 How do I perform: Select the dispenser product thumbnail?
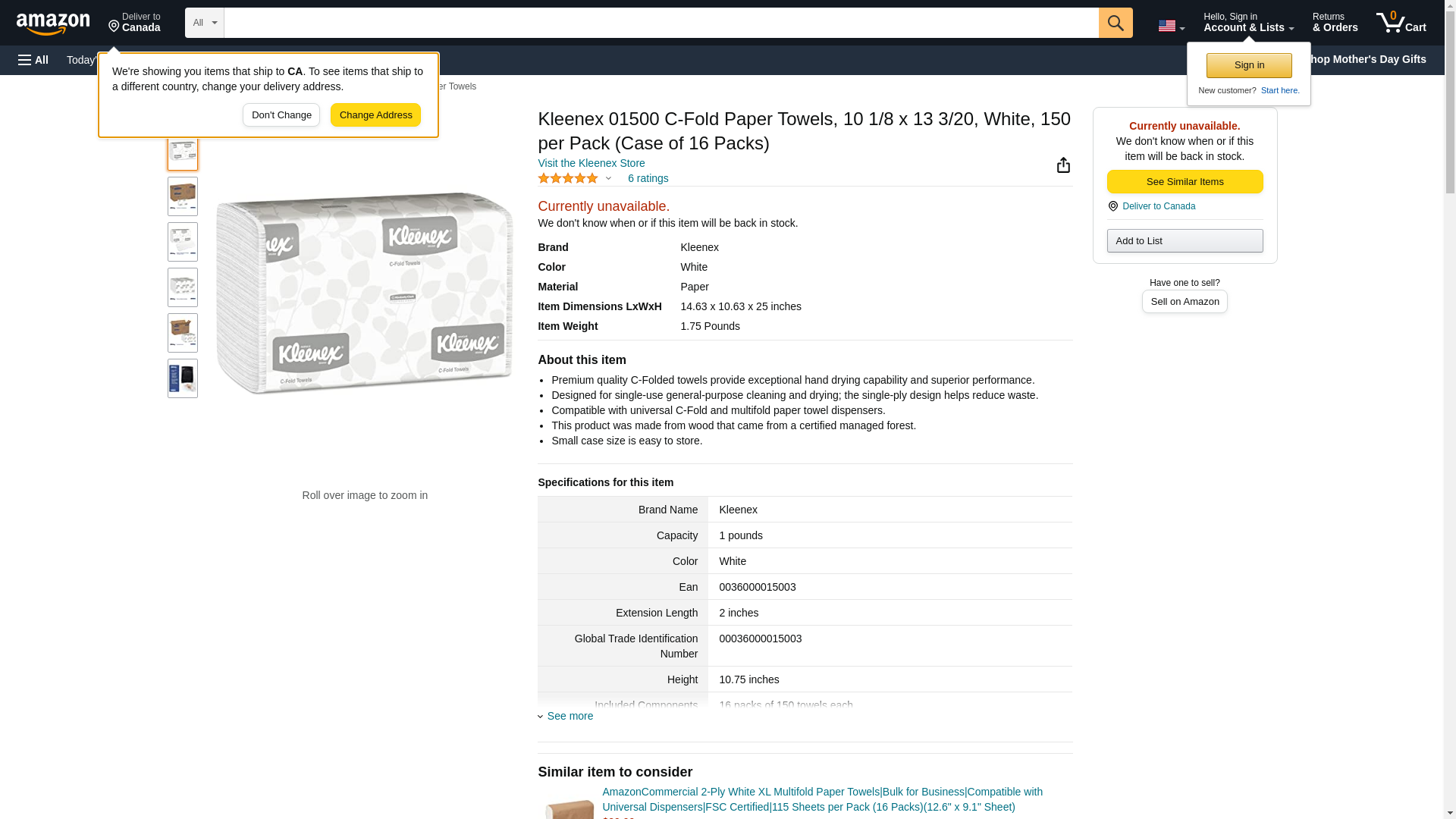pos(183,378)
